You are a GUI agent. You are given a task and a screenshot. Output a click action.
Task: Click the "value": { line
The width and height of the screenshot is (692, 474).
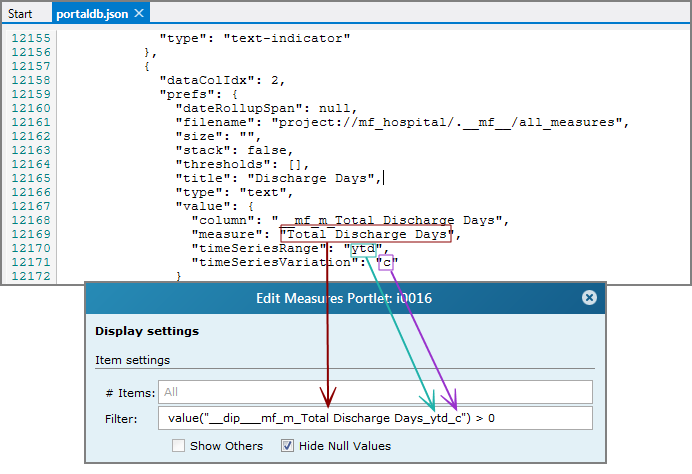tap(214, 207)
